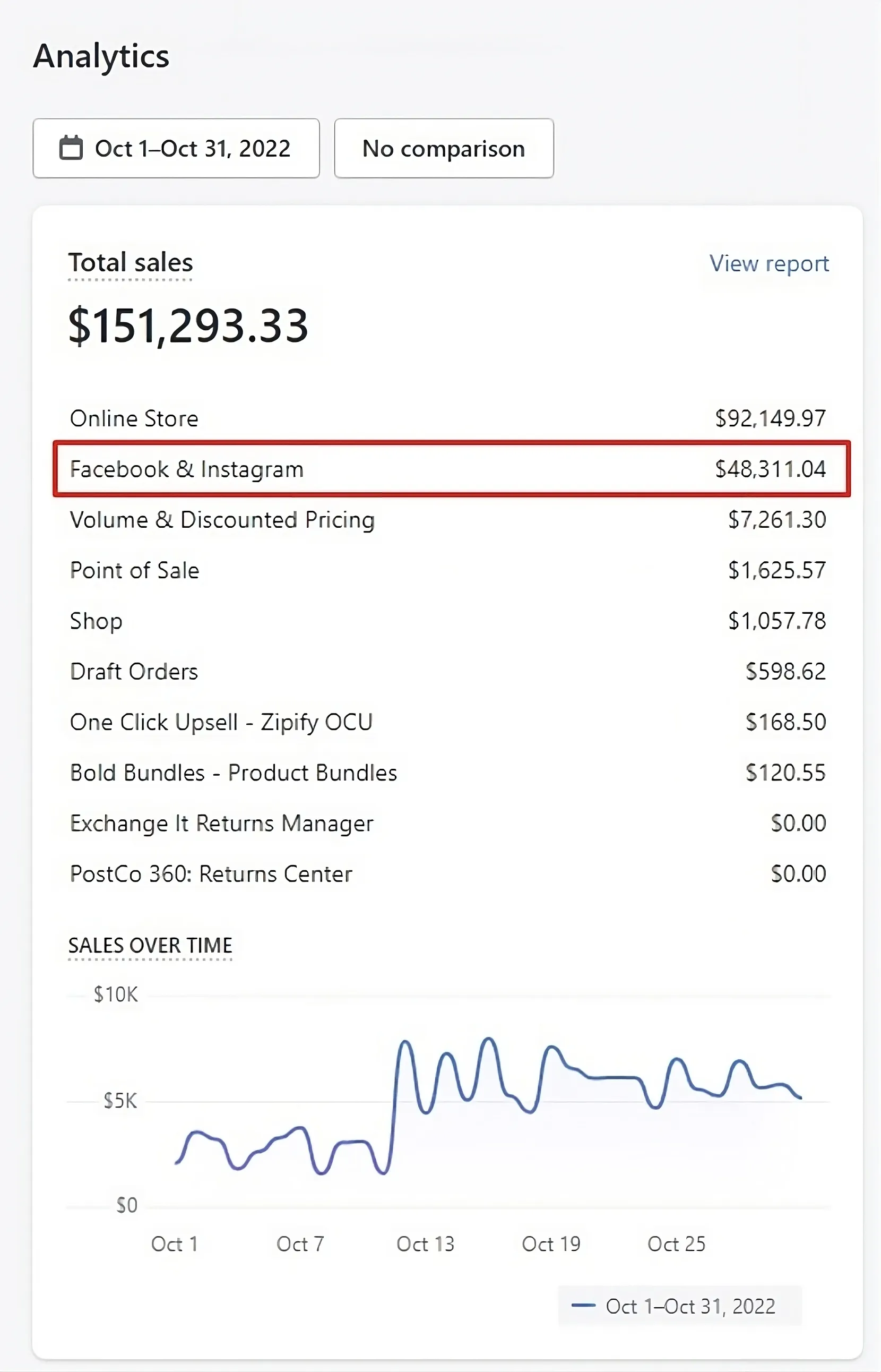Select the Draft Orders row
Image resolution: width=881 pixels, height=1372 pixels.
pos(447,672)
